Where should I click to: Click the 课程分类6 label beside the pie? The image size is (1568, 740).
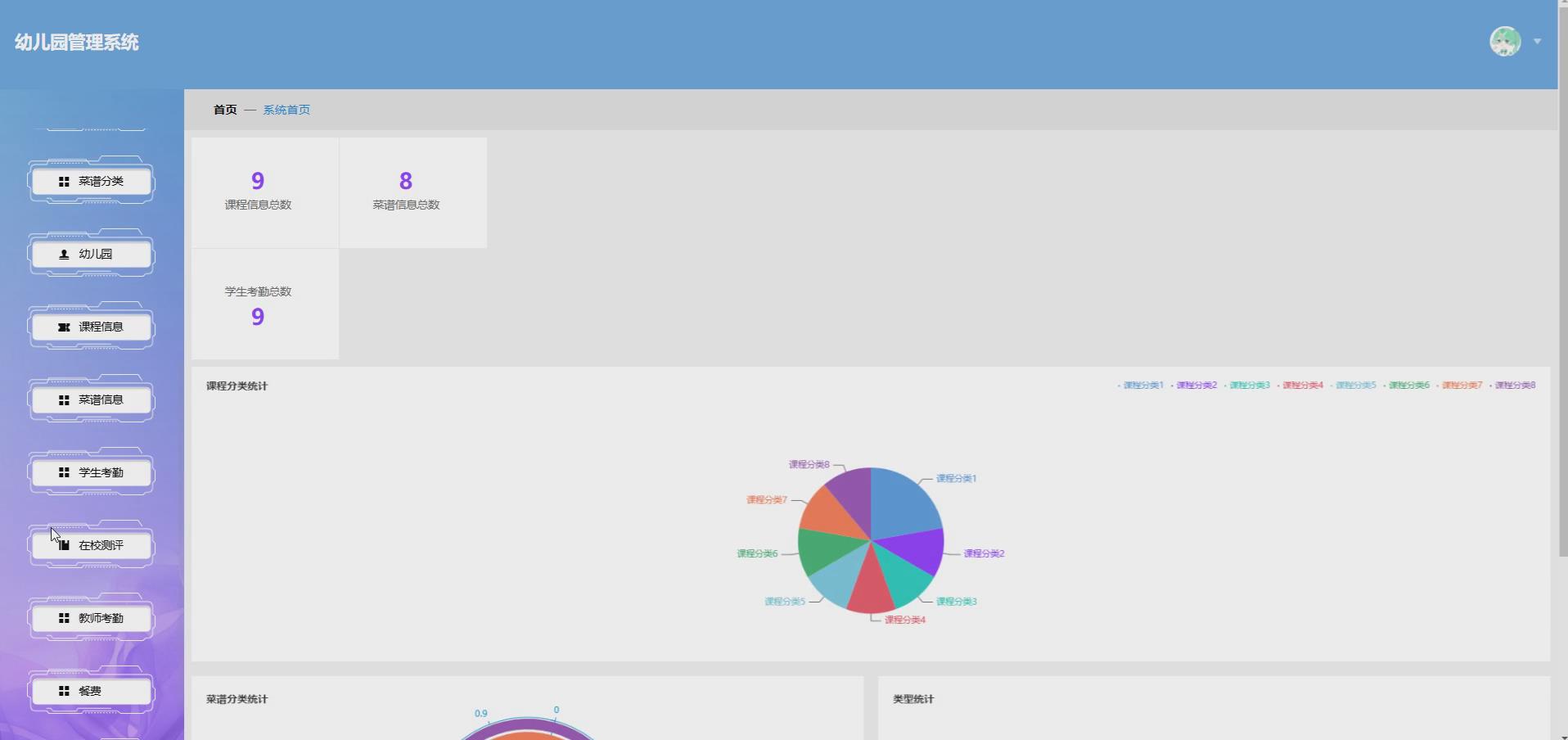pyautogui.click(x=757, y=554)
